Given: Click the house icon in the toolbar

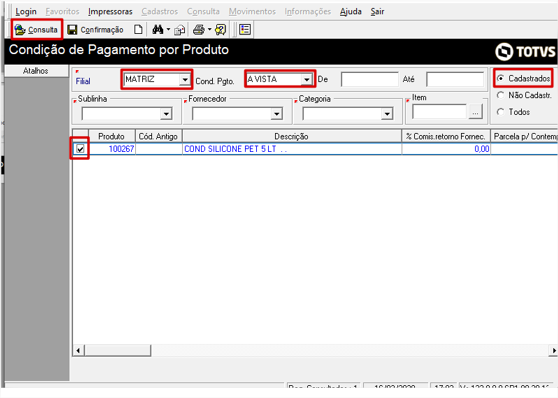Looking at the screenshot, I should 179,30.
